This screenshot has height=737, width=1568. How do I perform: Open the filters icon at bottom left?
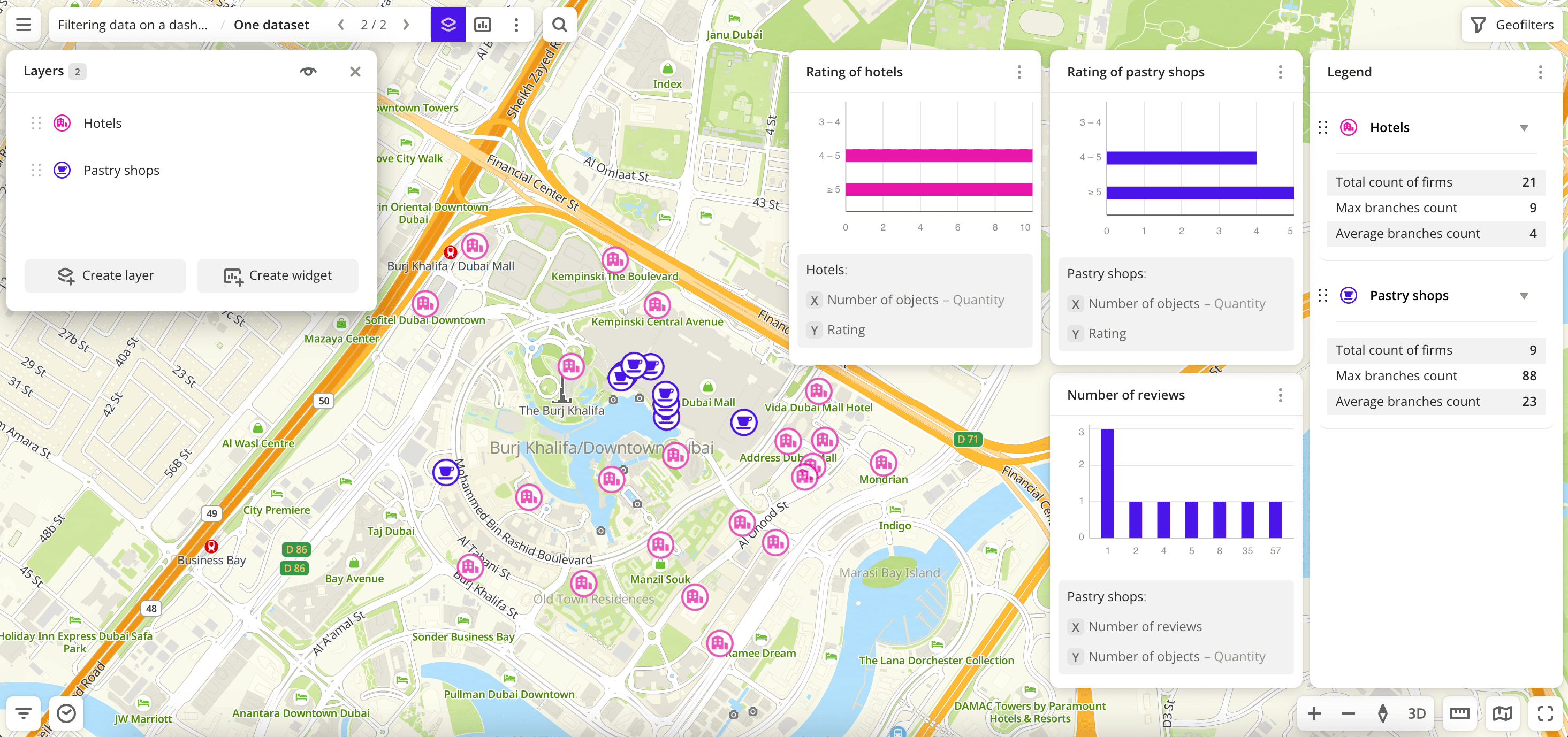(x=22, y=713)
